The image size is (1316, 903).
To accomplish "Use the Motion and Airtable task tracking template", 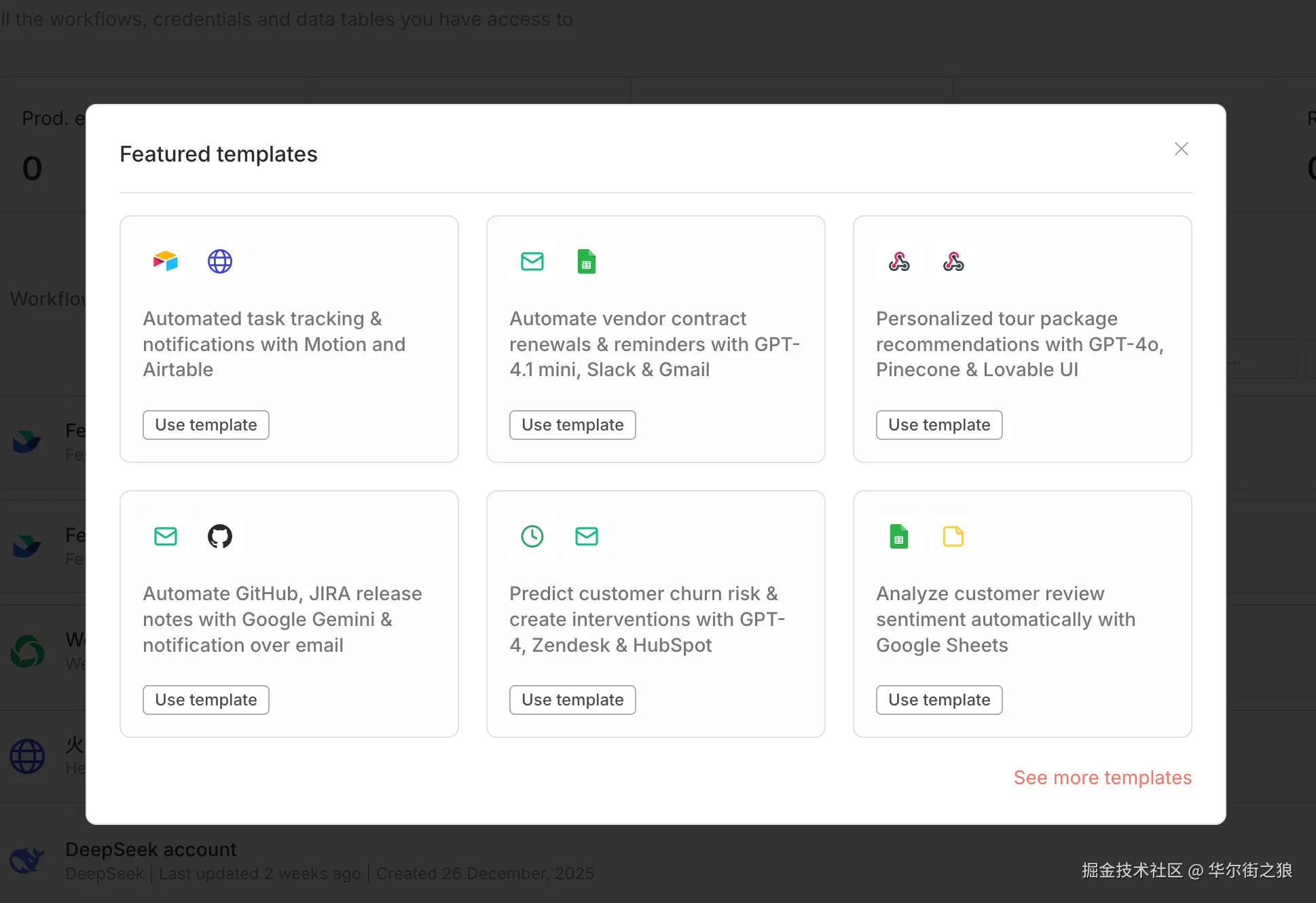I will 206,425.
